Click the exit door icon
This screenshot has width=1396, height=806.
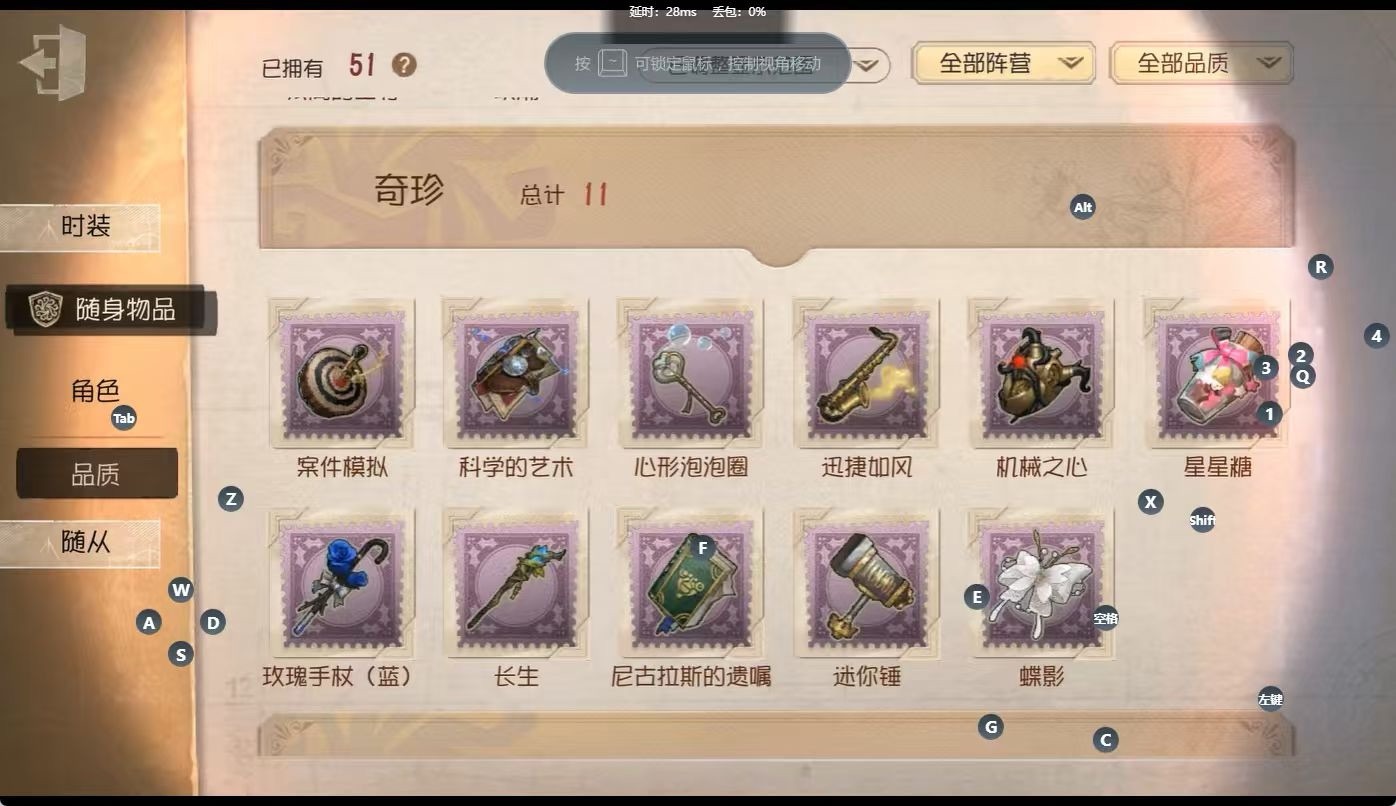tap(52, 63)
